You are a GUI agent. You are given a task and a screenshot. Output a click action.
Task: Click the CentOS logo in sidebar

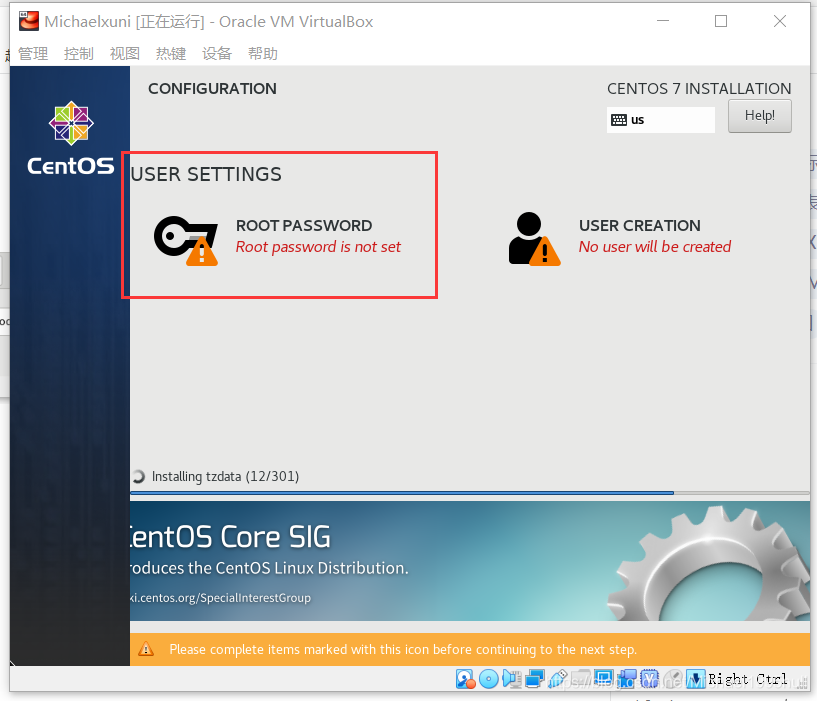pos(71,139)
